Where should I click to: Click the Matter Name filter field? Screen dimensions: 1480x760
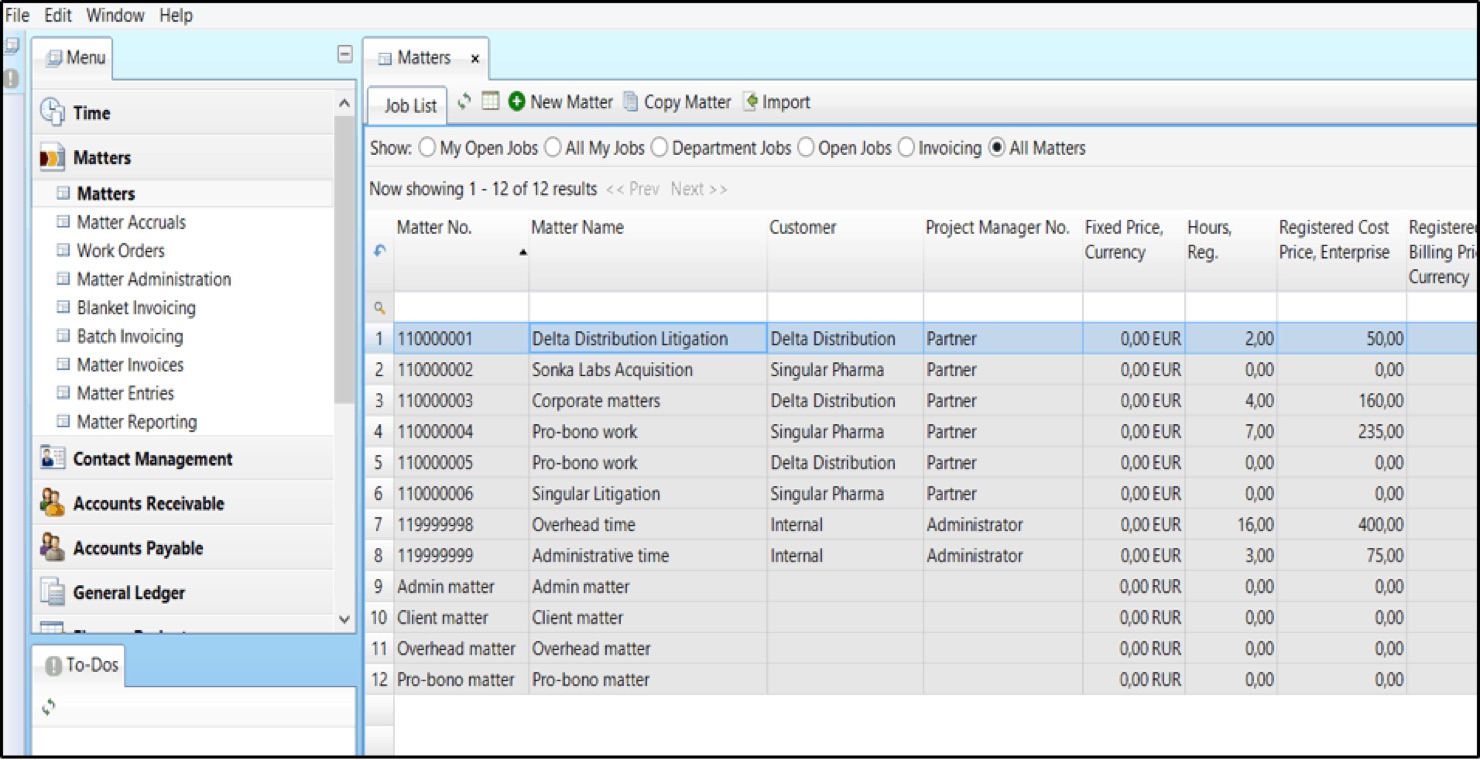(x=647, y=308)
